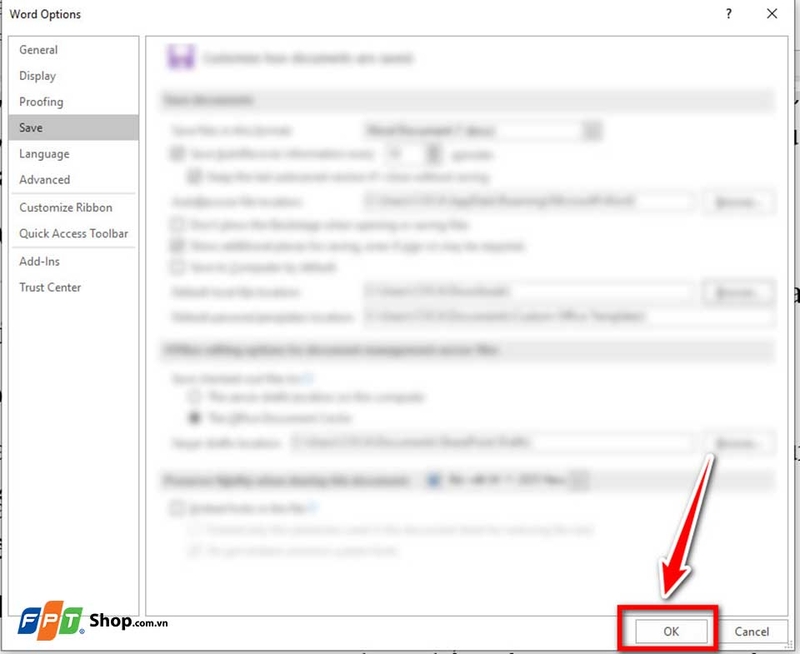
Task: Open help with the question mark icon
Action: click(729, 14)
